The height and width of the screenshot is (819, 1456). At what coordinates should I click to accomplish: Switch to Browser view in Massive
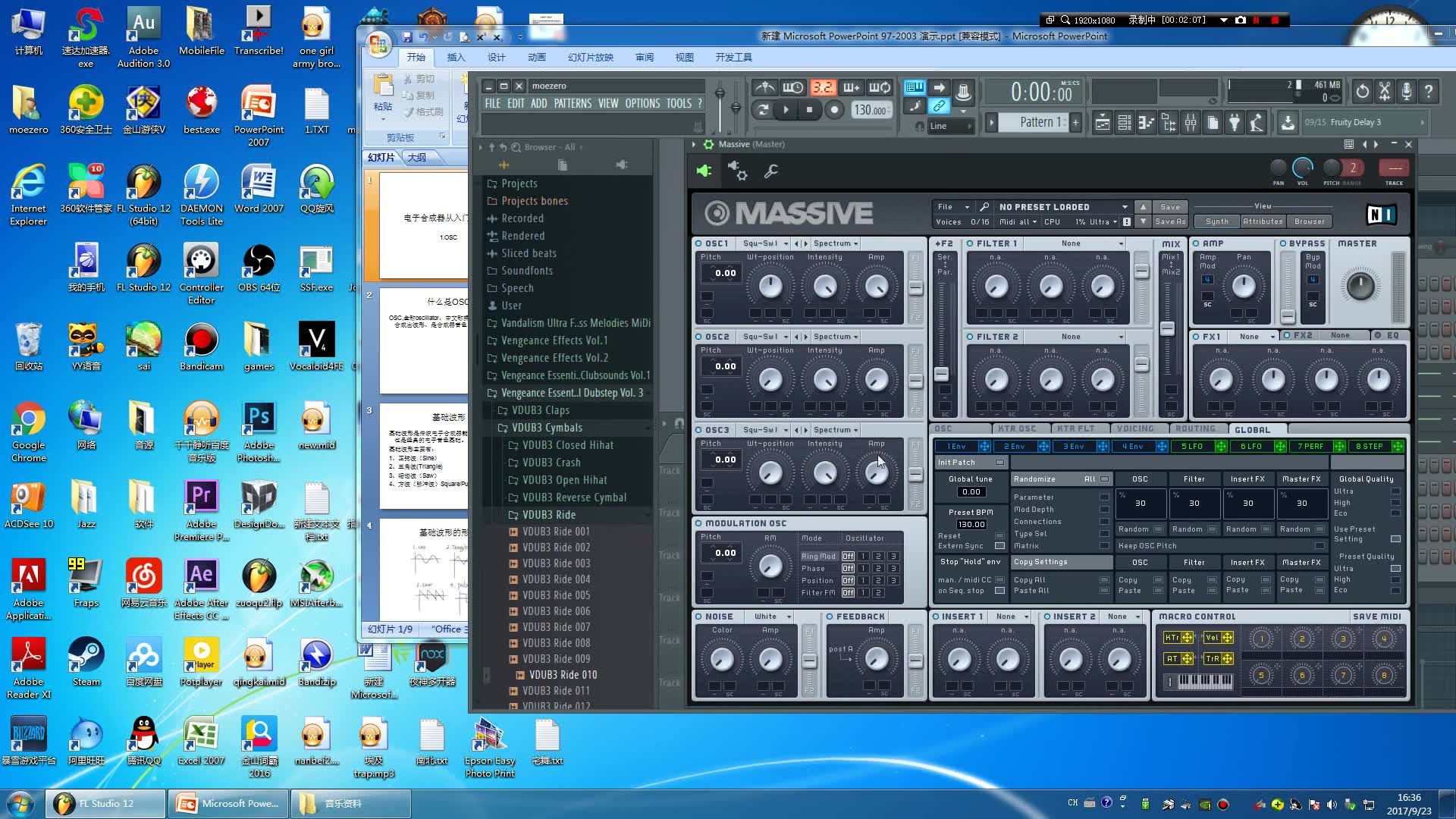1310,221
